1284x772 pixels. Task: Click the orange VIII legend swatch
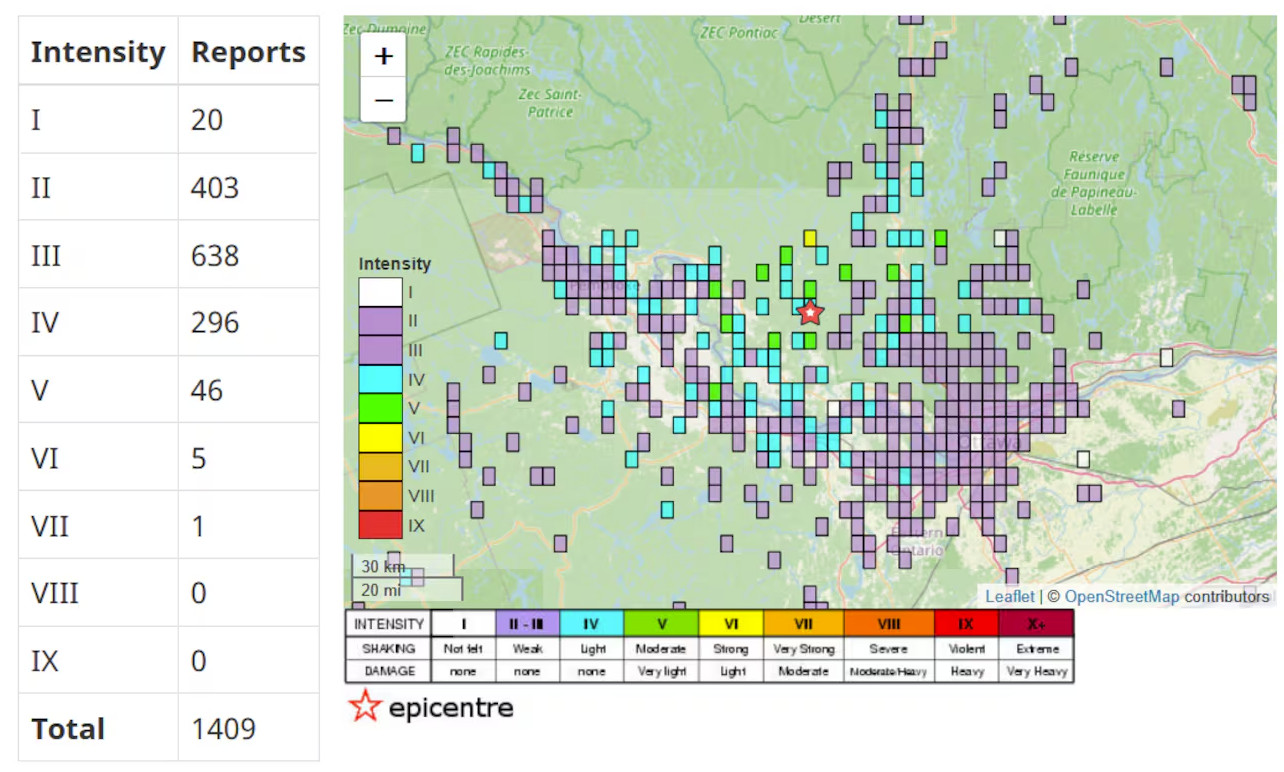(380, 495)
